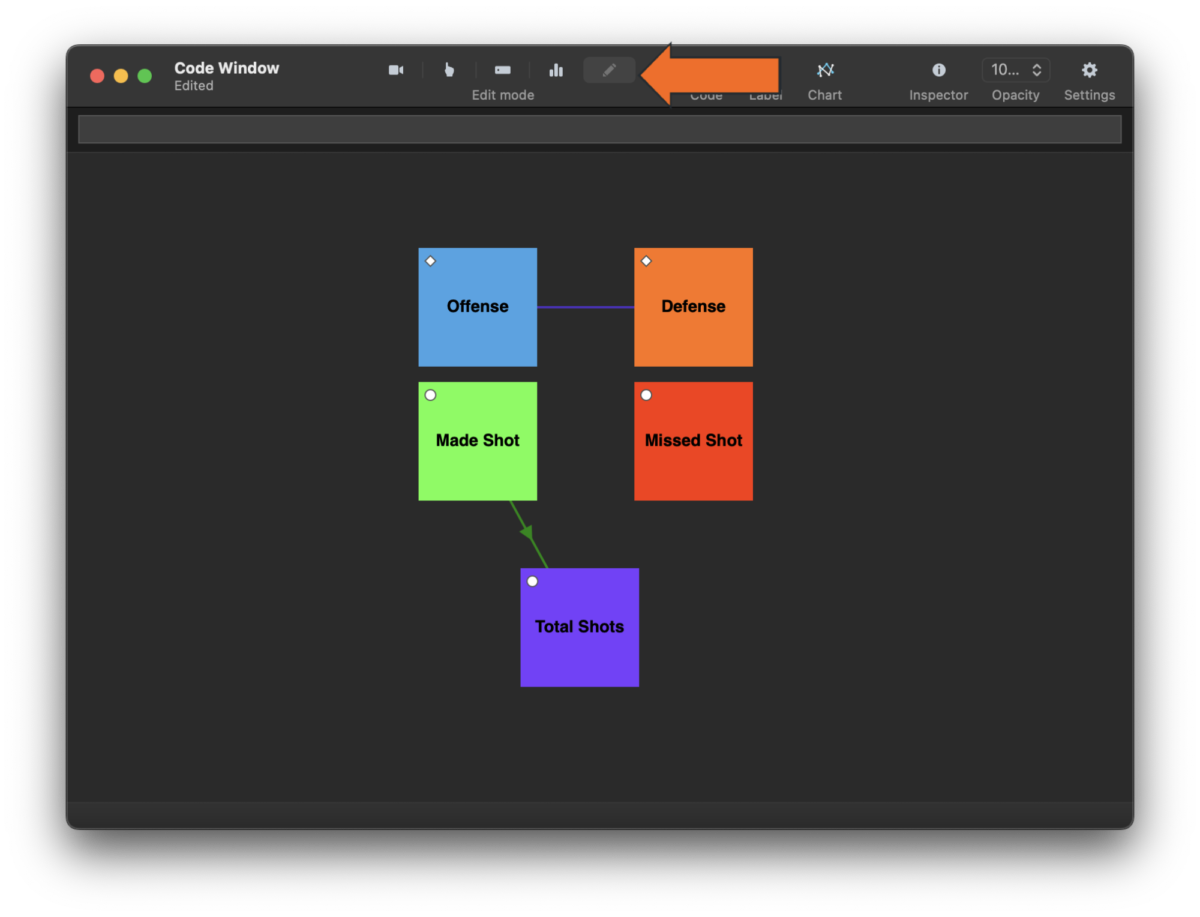
Task: Toggle the diamond marker on Offense button
Action: (431, 261)
